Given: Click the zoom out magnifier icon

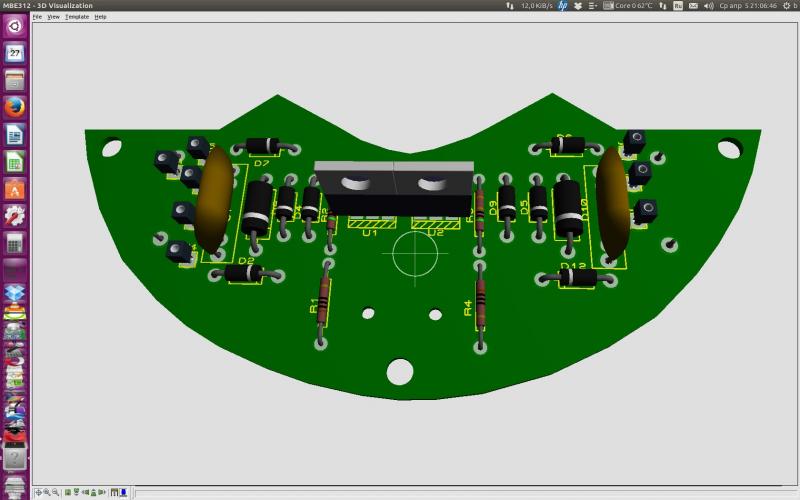Looking at the screenshot, I should tap(55, 493).
